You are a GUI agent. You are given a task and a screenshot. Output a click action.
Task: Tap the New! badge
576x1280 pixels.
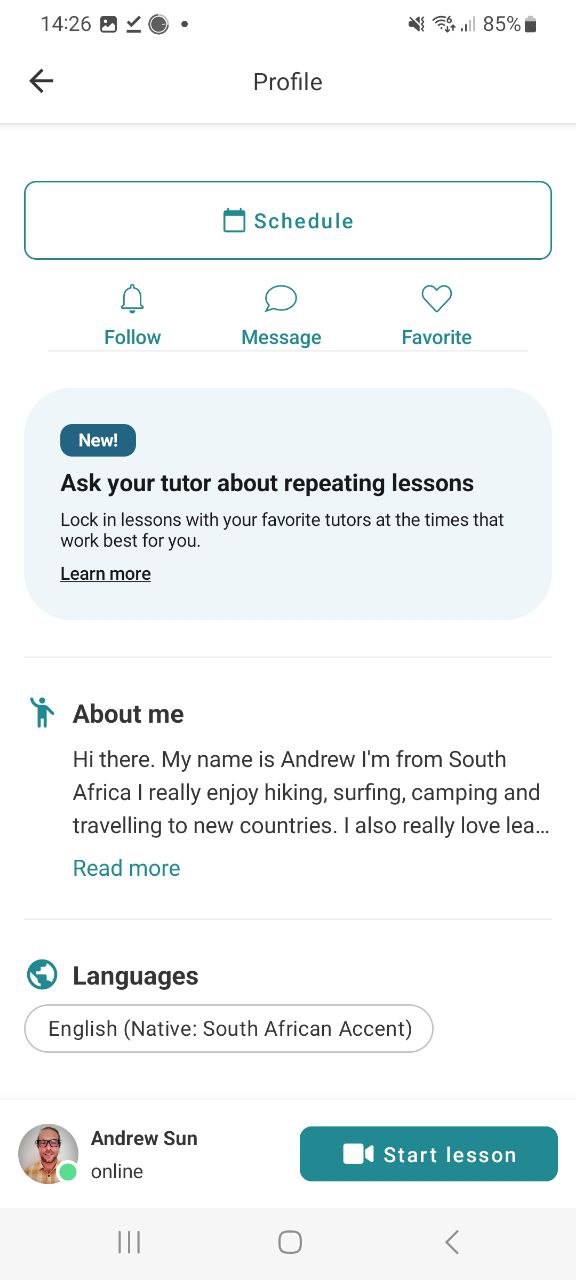point(98,440)
